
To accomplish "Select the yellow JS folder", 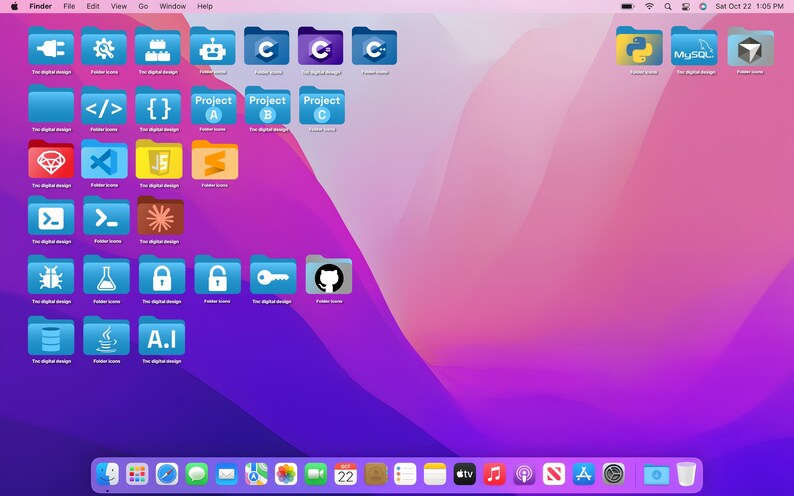I will (x=159, y=159).
